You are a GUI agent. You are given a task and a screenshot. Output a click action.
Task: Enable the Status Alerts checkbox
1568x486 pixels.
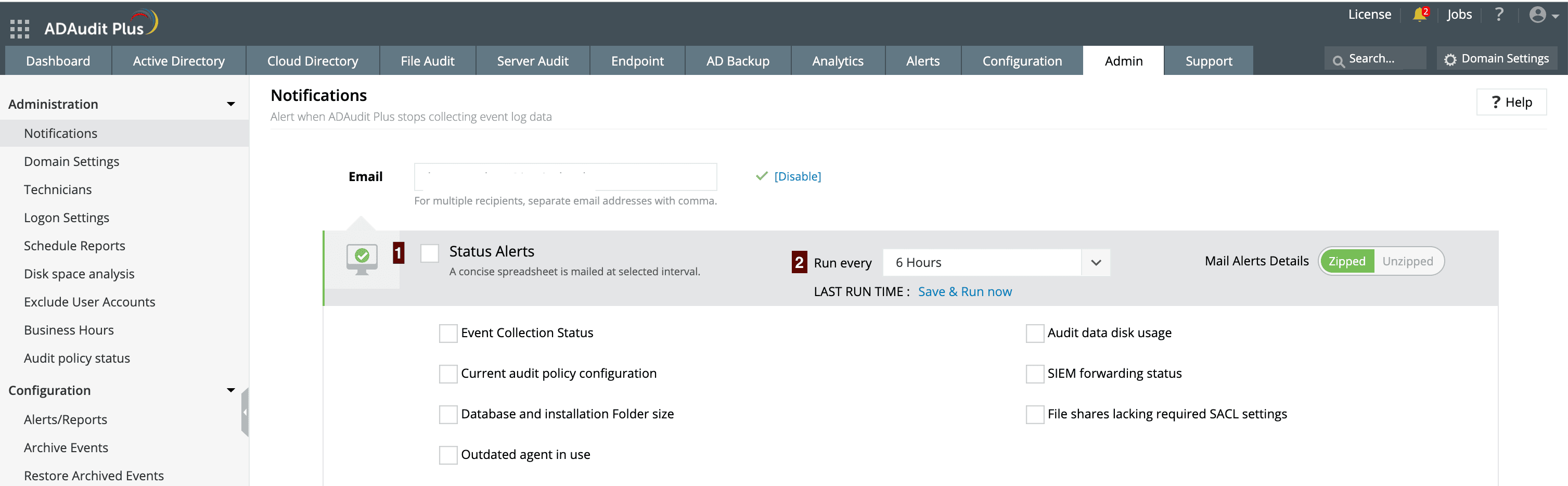pos(430,253)
